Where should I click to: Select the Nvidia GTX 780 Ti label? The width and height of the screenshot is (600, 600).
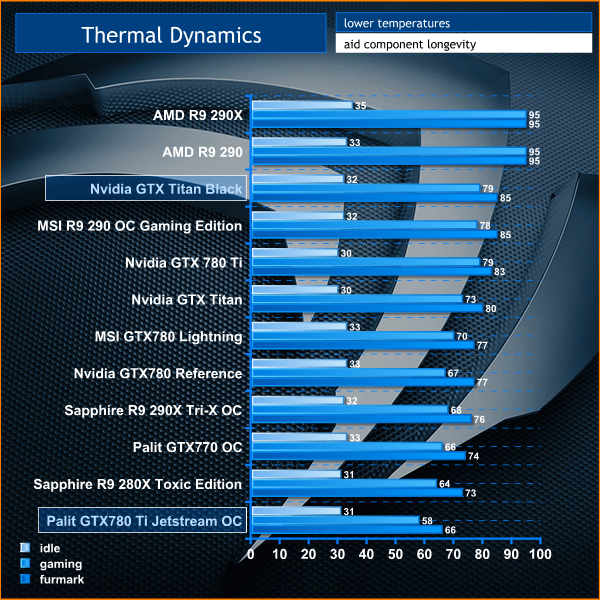(x=184, y=262)
